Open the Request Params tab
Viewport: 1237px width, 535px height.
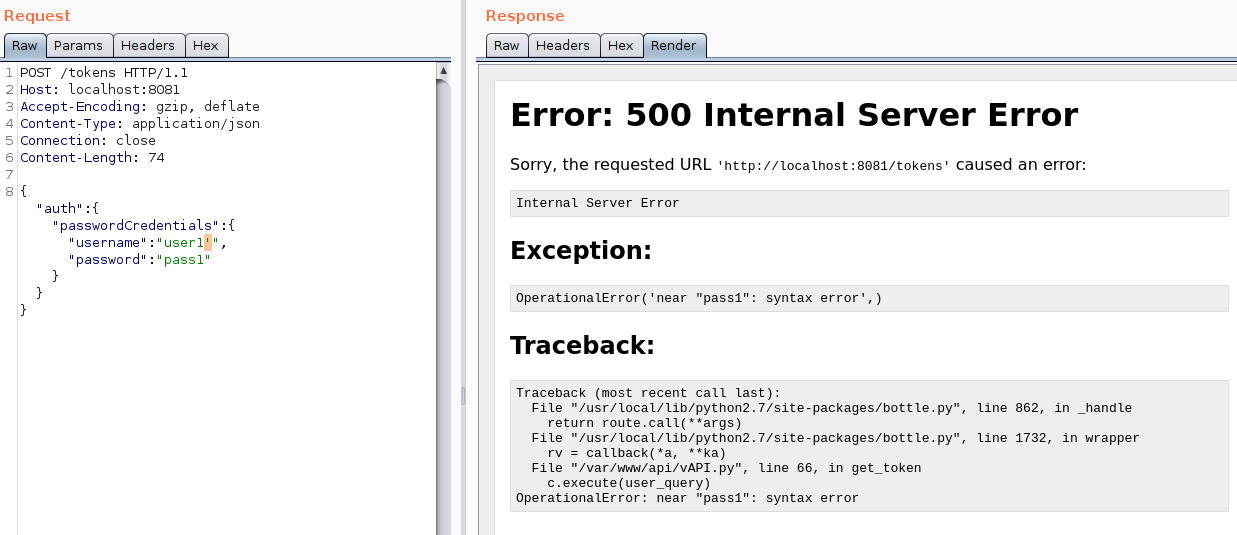[x=78, y=46]
